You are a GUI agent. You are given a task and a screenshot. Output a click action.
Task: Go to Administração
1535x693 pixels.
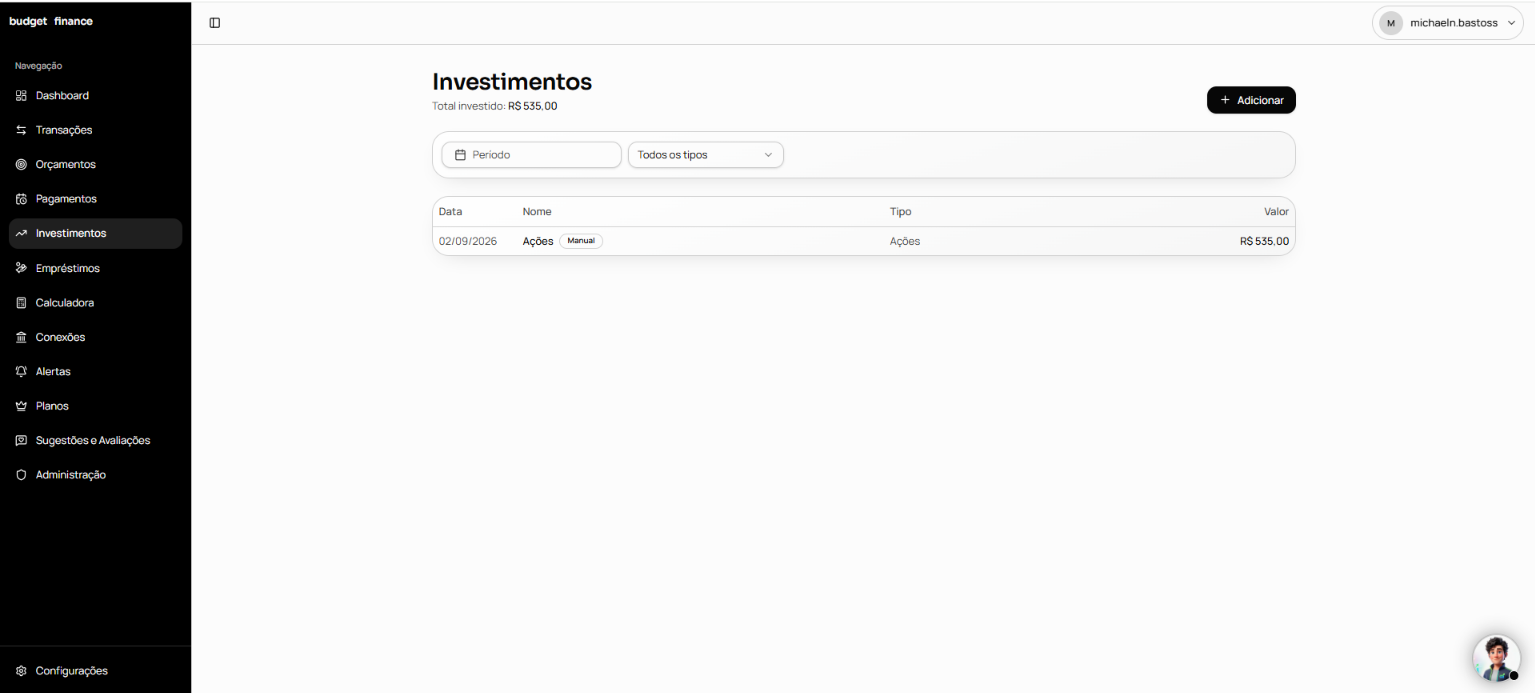[x=96, y=475]
